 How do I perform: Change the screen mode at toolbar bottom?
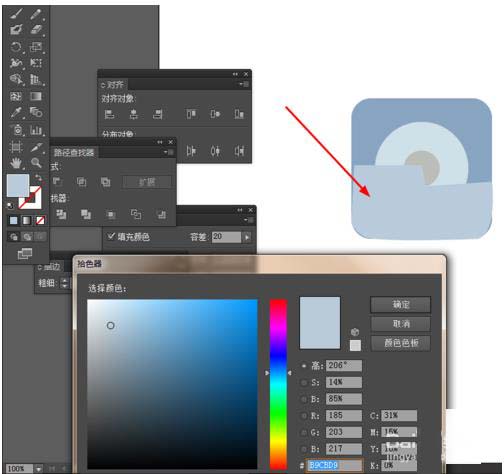coord(25,254)
